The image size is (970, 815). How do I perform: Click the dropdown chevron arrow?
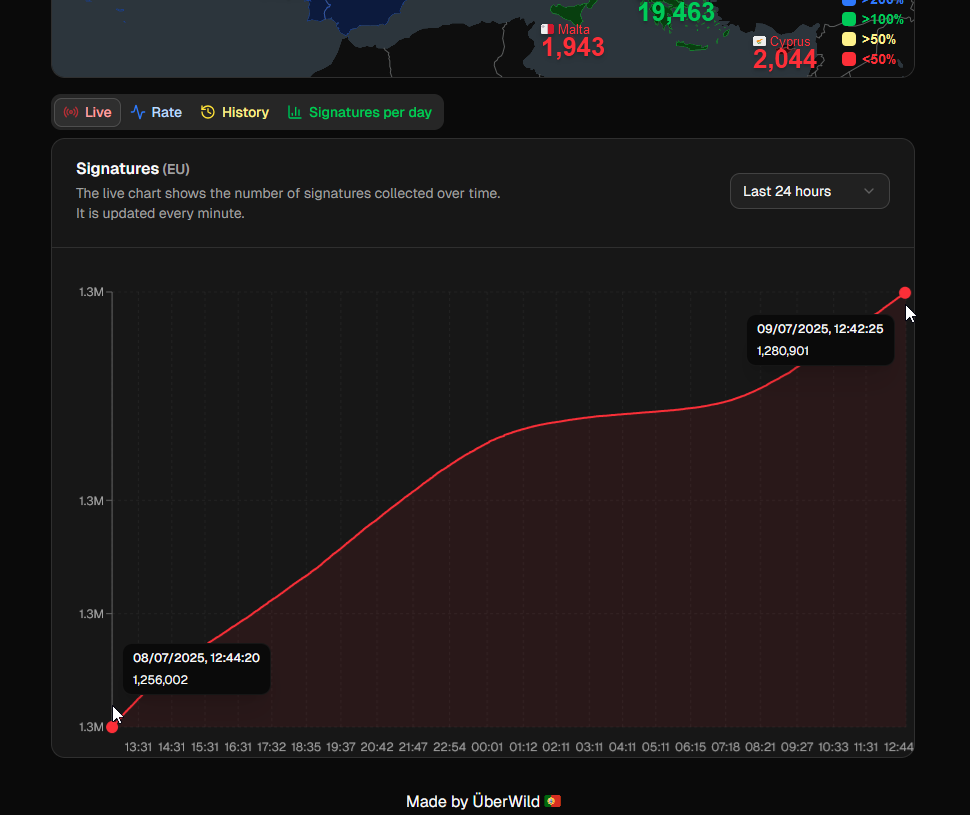tap(869, 191)
